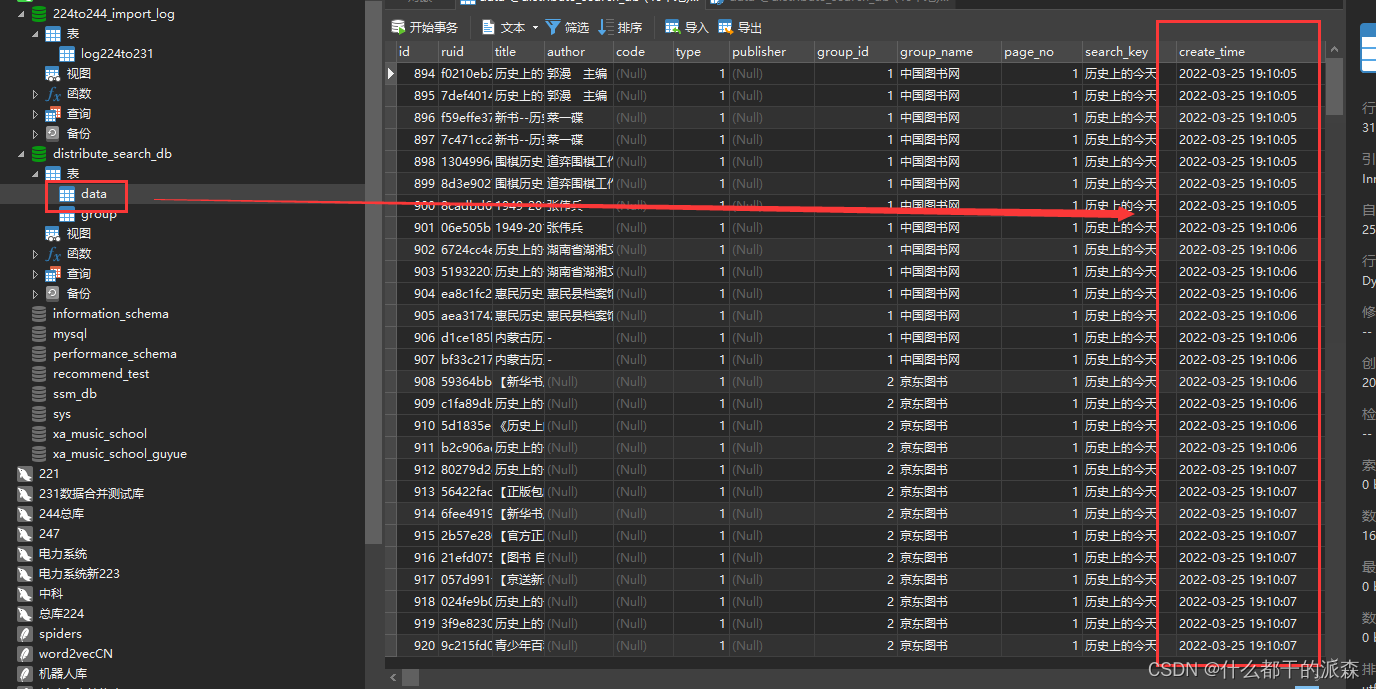This screenshot has height=689, width=1376.
Task: Click the group table icon
Action: point(67,215)
